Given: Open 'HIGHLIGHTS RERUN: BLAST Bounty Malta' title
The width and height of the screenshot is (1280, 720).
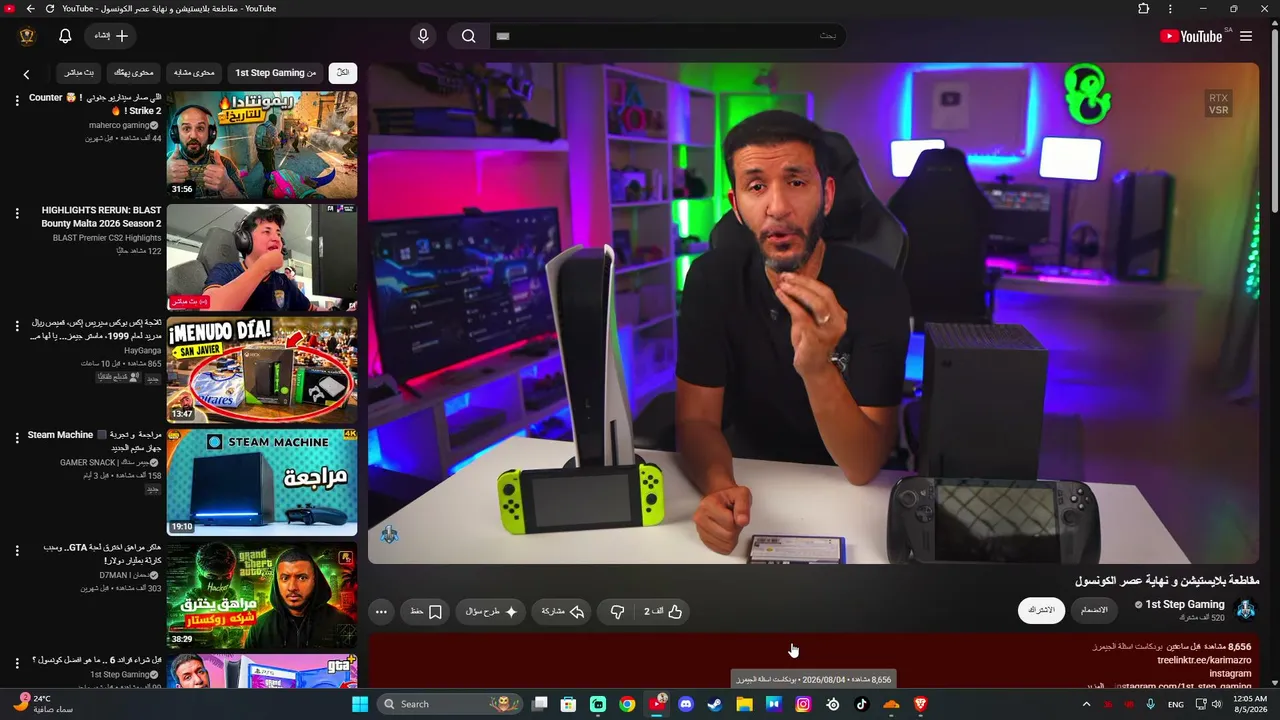Looking at the screenshot, I should point(101,217).
